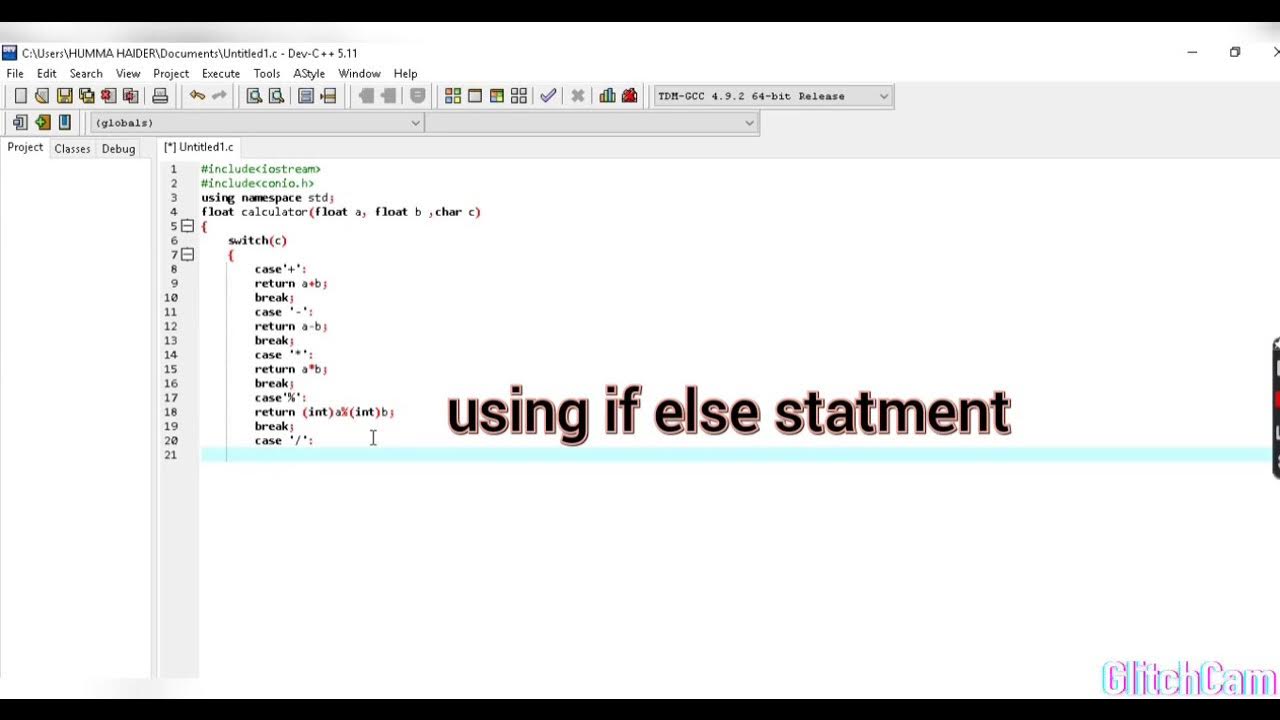Viewport: 1280px width, 720px height.
Task: Place cursor on blank highlighted line 21
Action: point(735,455)
